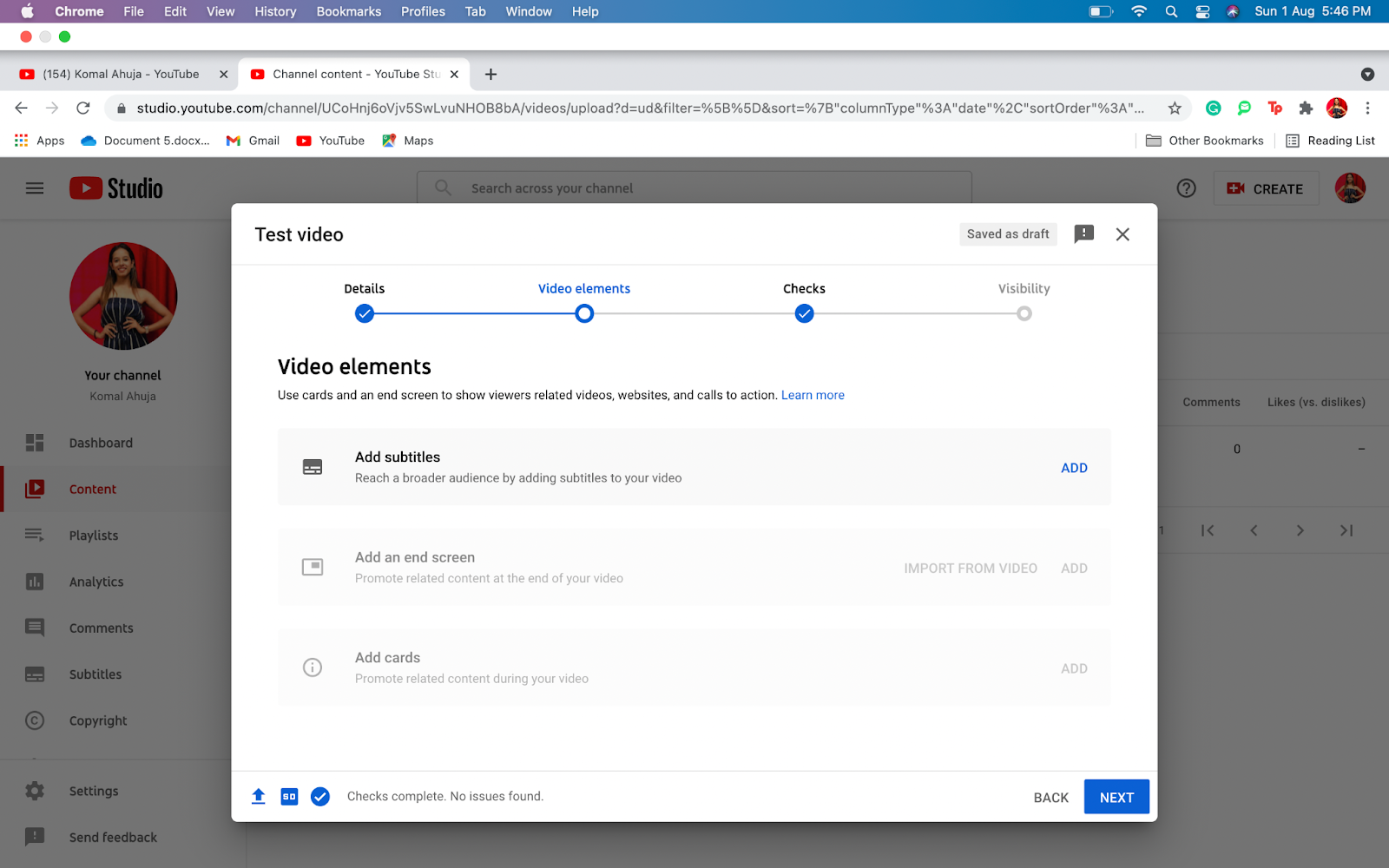The height and width of the screenshot is (868, 1389).
Task: Click the SD quality icon in footer
Action: [289, 796]
